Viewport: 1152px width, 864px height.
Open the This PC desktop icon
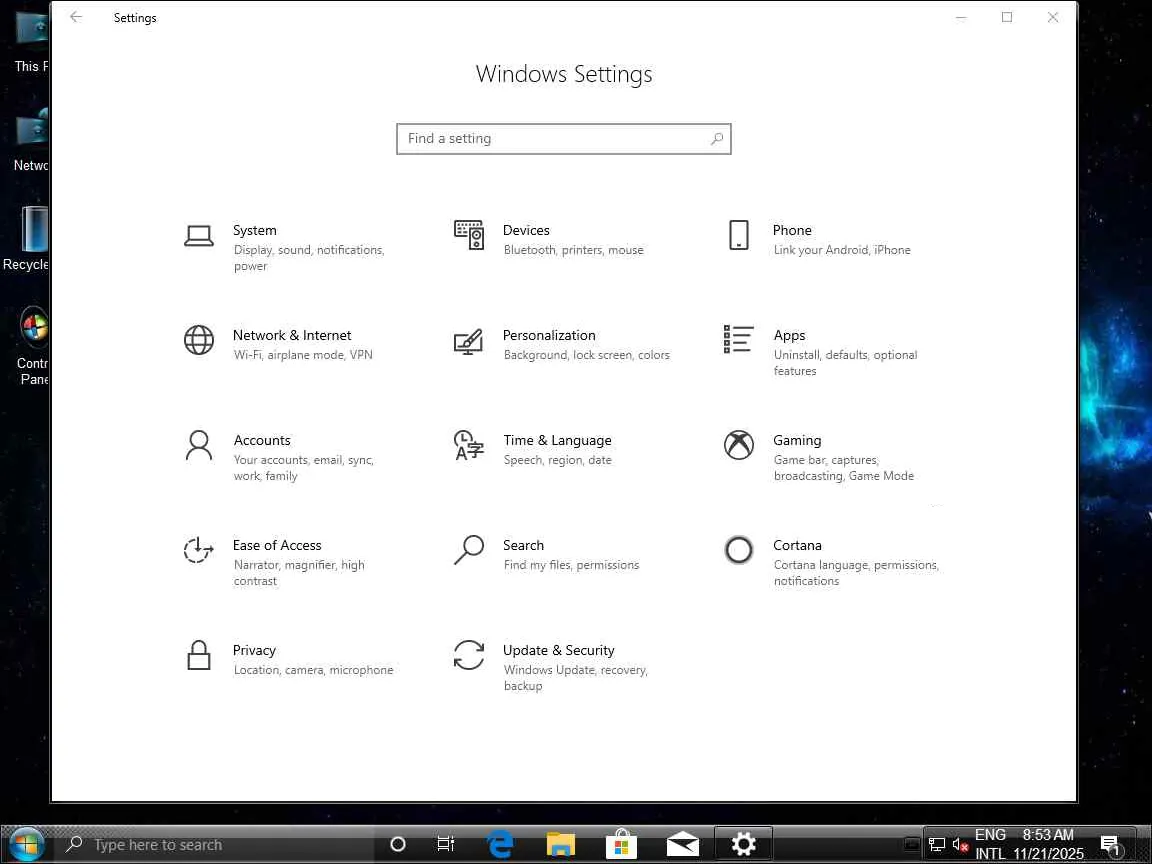click(x=32, y=43)
